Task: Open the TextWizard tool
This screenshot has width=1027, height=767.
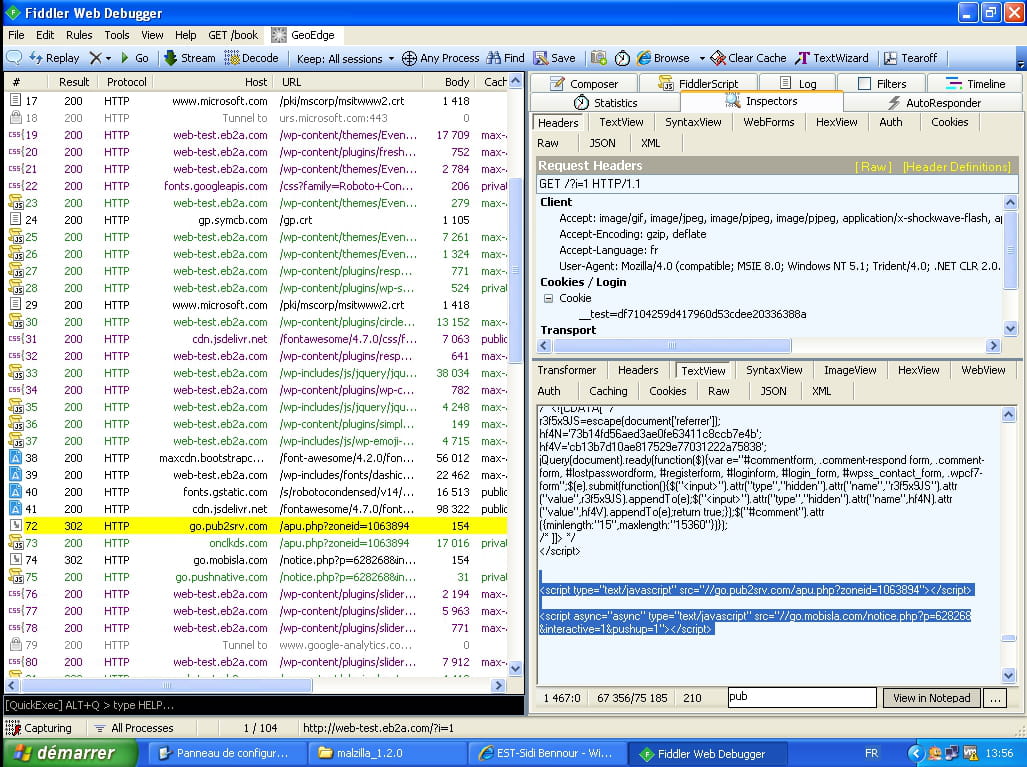Action: click(x=832, y=58)
